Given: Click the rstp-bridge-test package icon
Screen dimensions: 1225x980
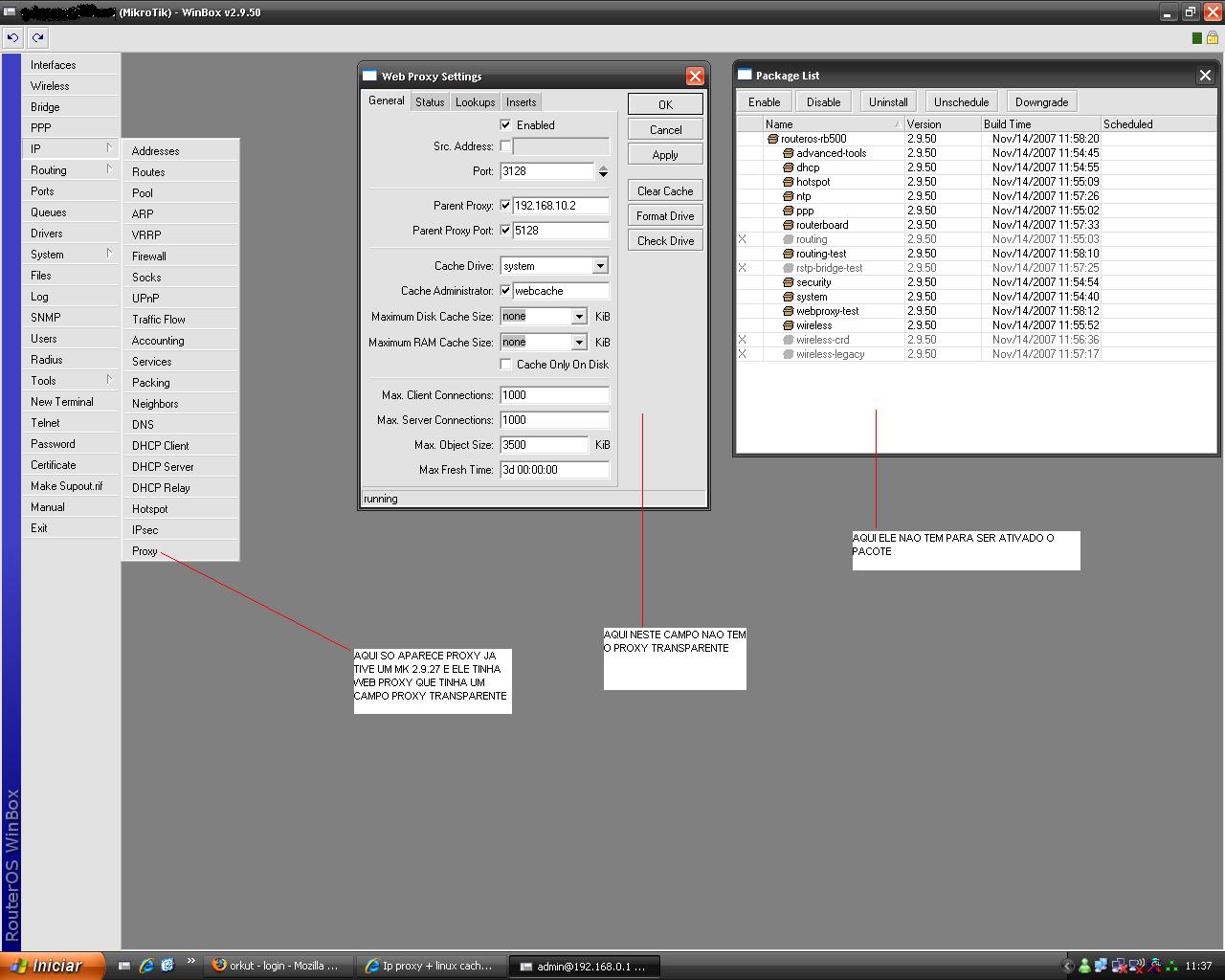Looking at the screenshot, I should click(x=789, y=268).
